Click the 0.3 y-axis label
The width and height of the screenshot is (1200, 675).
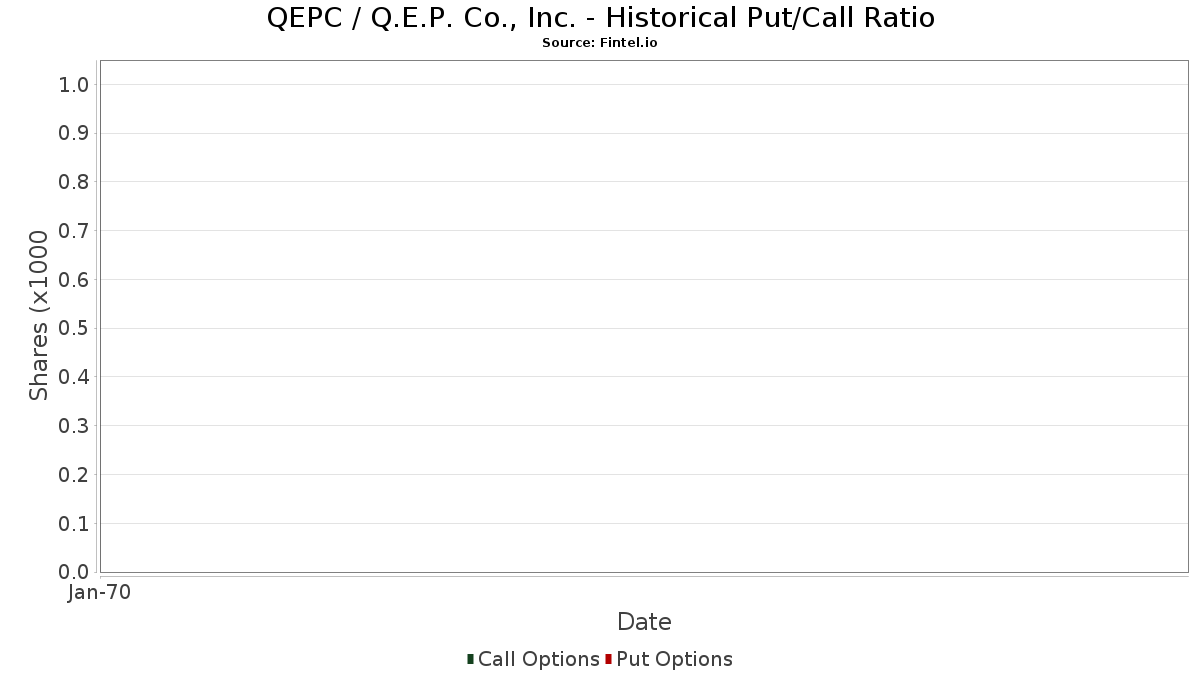tap(75, 426)
